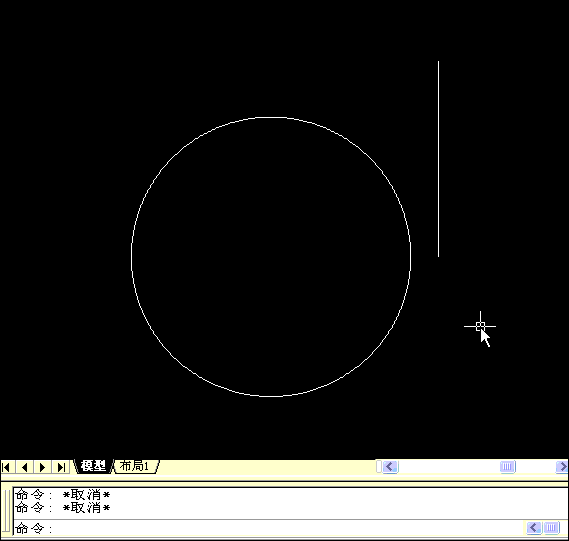The width and height of the screenshot is (569, 541).
Task: Click the drawing horizontal scrollbar thumb
Action: click(507, 467)
